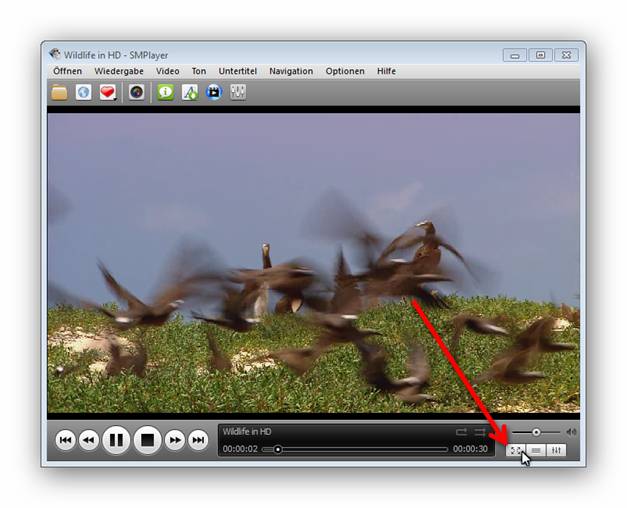Minimize the SMPlayer window
The height and width of the screenshot is (508, 627).
(515, 55)
